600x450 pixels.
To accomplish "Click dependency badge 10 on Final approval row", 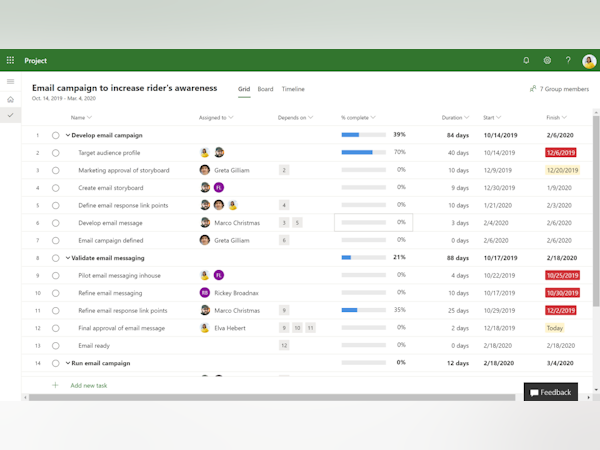I will [x=297, y=328].
